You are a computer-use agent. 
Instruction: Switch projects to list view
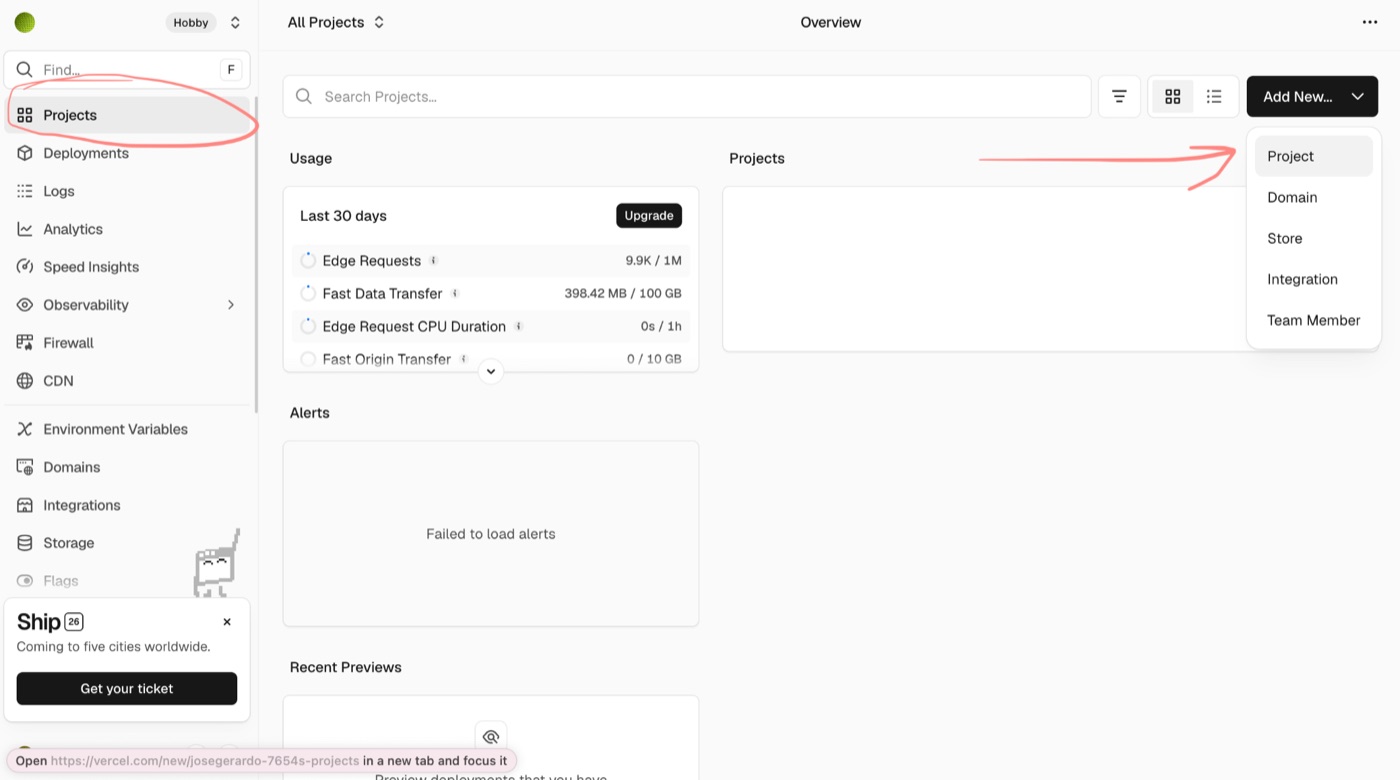tap(1214, 96)
